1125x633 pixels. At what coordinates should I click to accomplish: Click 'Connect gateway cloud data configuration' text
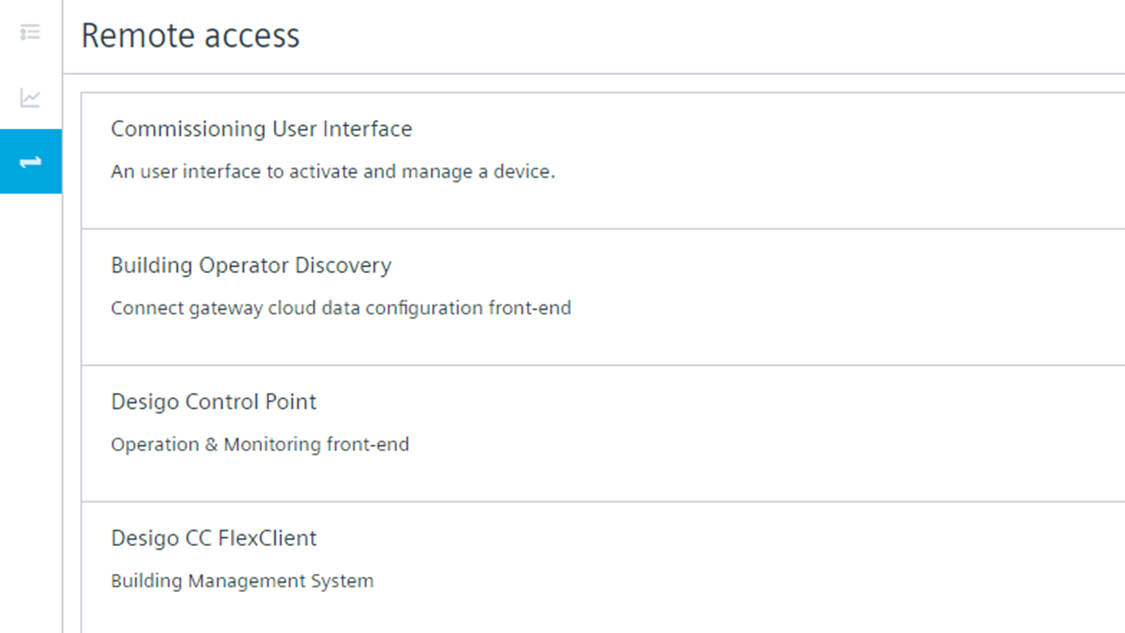click(x=341, y=308)
